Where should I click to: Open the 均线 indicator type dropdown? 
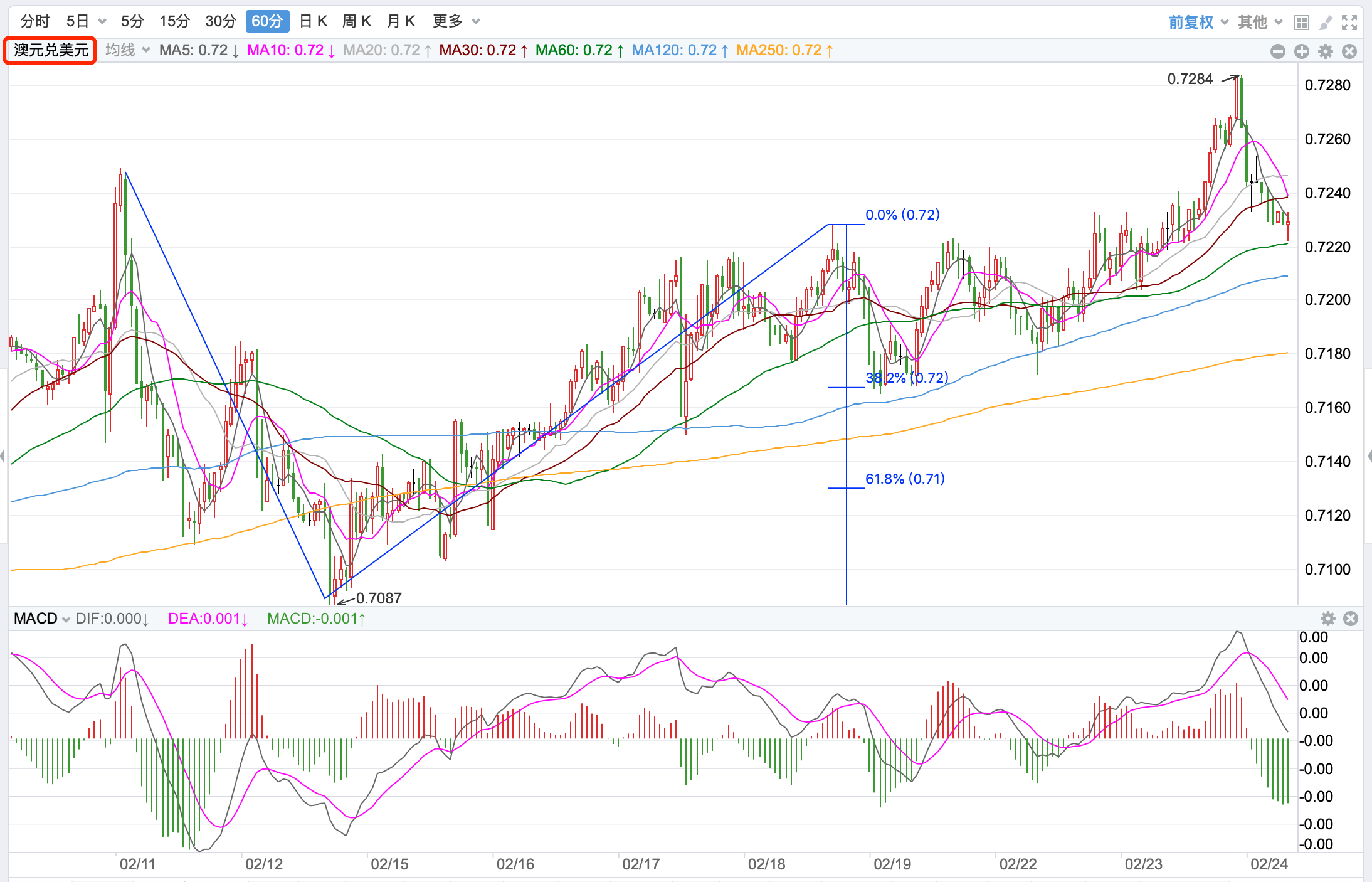click(127, 50)
